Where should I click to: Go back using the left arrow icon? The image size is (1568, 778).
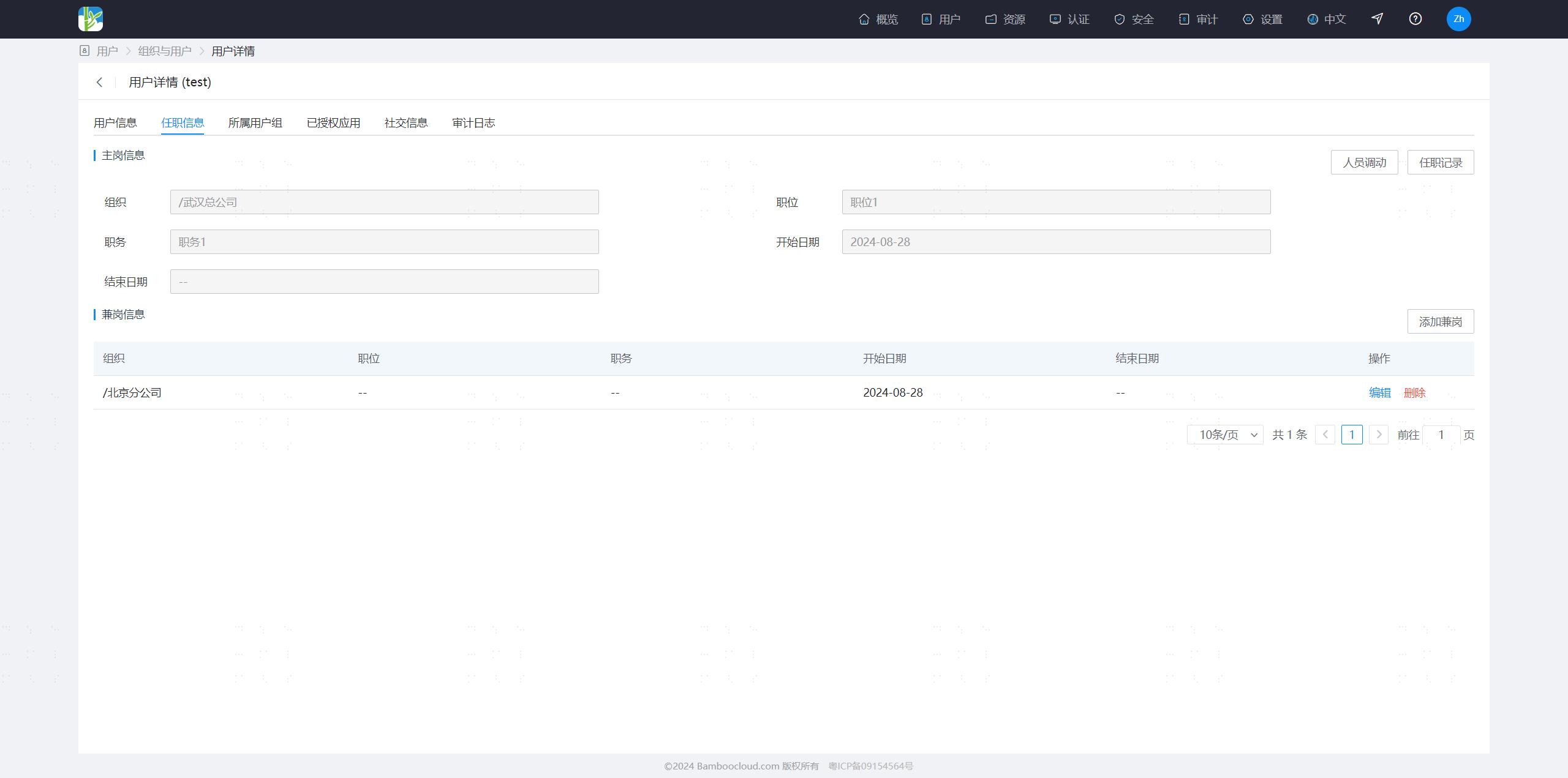pos(99,82)
